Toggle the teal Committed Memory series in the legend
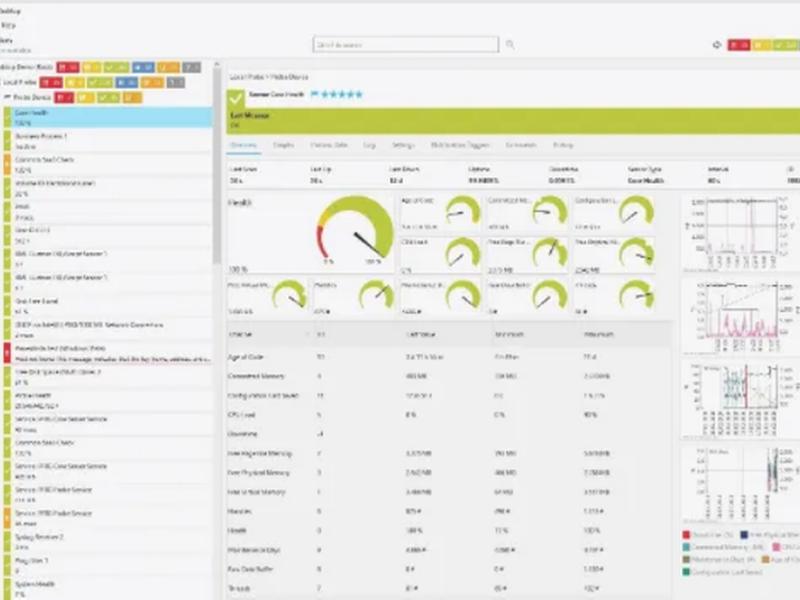The width and height of the screenshot is (800, 600). 686,547
